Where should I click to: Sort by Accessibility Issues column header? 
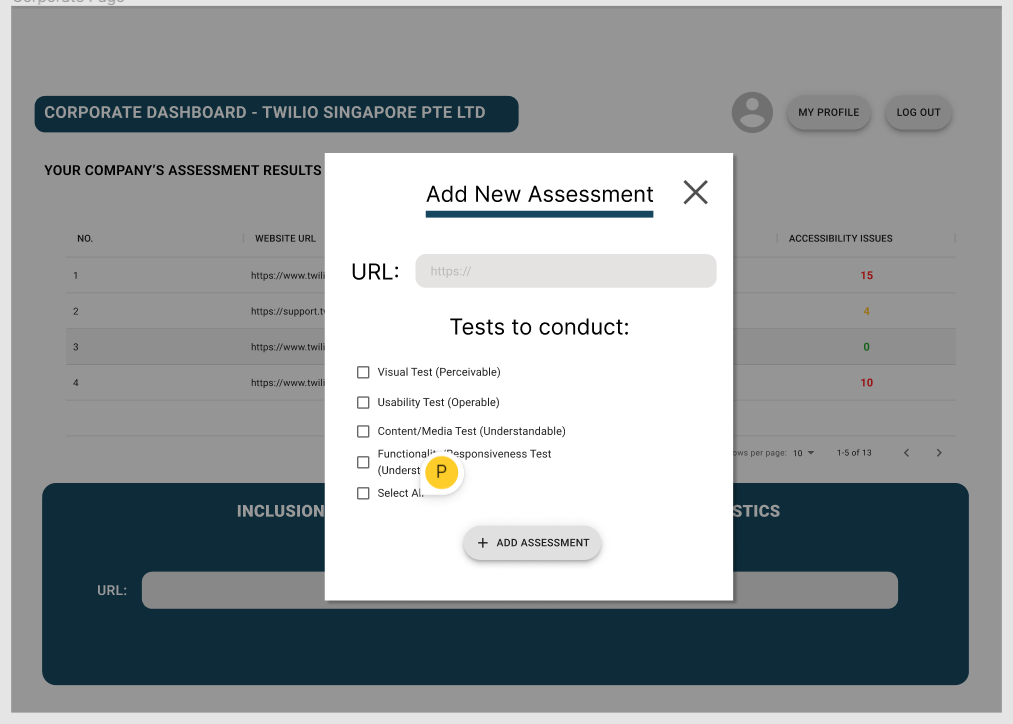click(x=840, y=238)
